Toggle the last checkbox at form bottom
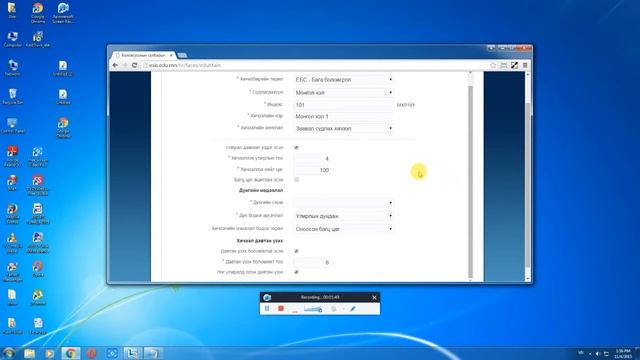The image size is (640, 360). tap(296, 272)
